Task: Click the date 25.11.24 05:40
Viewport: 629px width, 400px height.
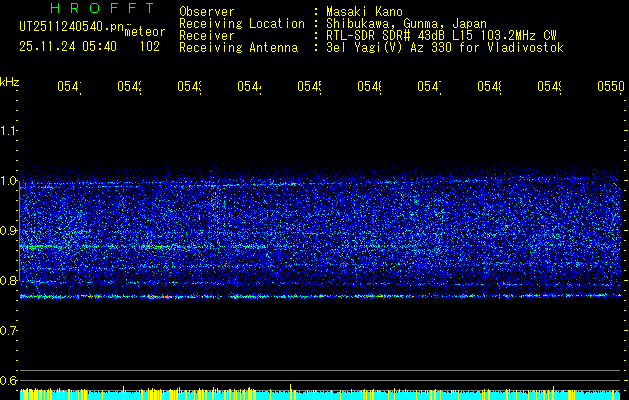Action: point(68,47)
